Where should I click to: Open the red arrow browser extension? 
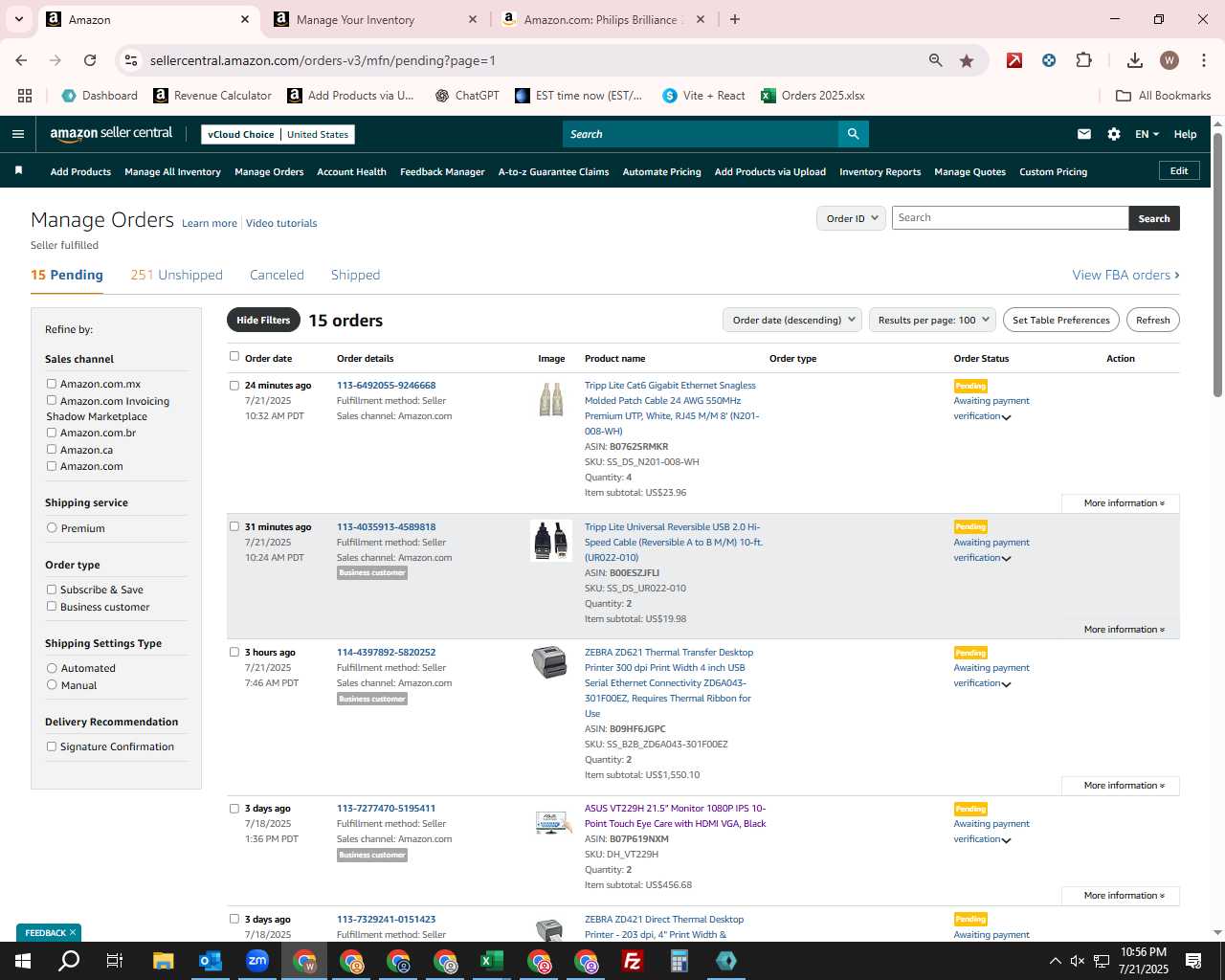[x=1014, y=60]
